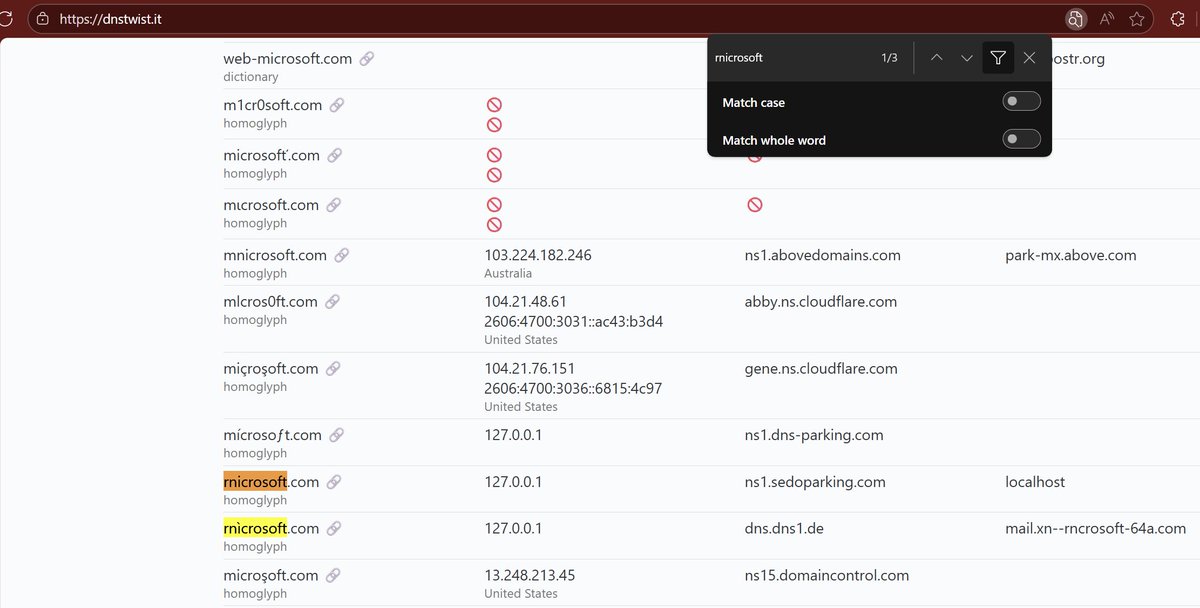Select nameserver dns.dns1.de
Screen dimensions: 1200x608
point(784,528)
